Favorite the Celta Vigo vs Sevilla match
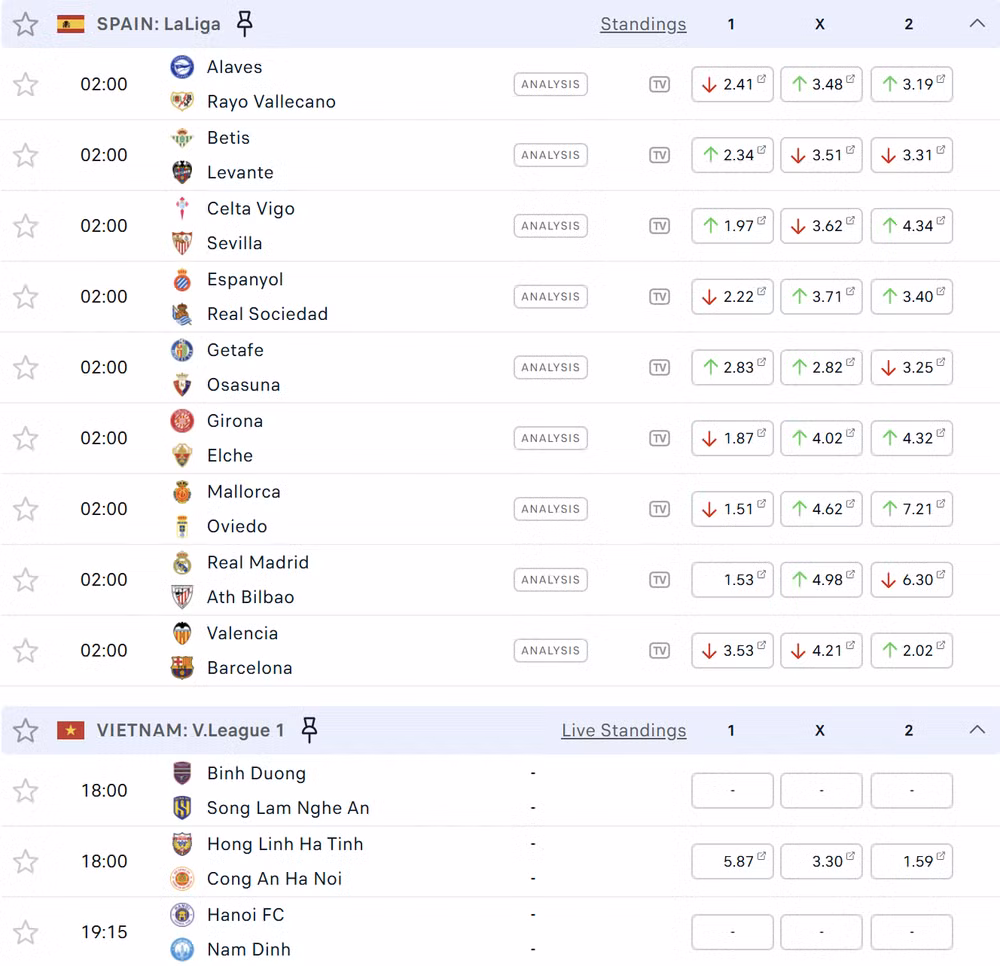This screenshot has width=1000, height=966. tap(26, 226)
